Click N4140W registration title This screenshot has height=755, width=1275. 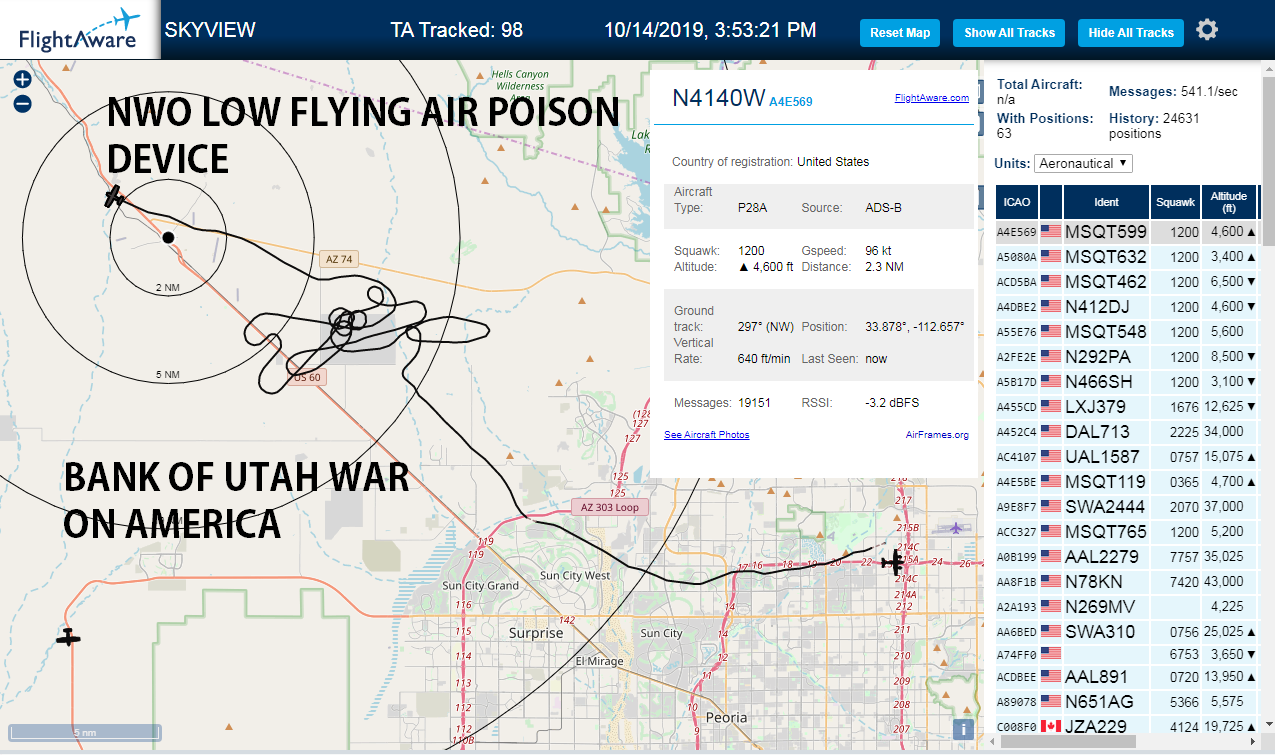click(718, 98)
